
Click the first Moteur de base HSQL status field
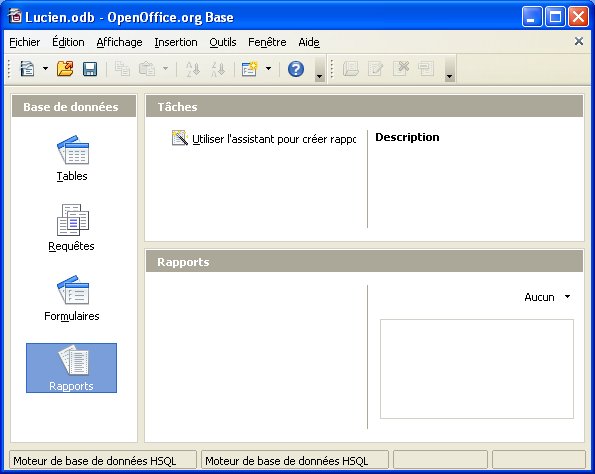click(x=102, y=460)
